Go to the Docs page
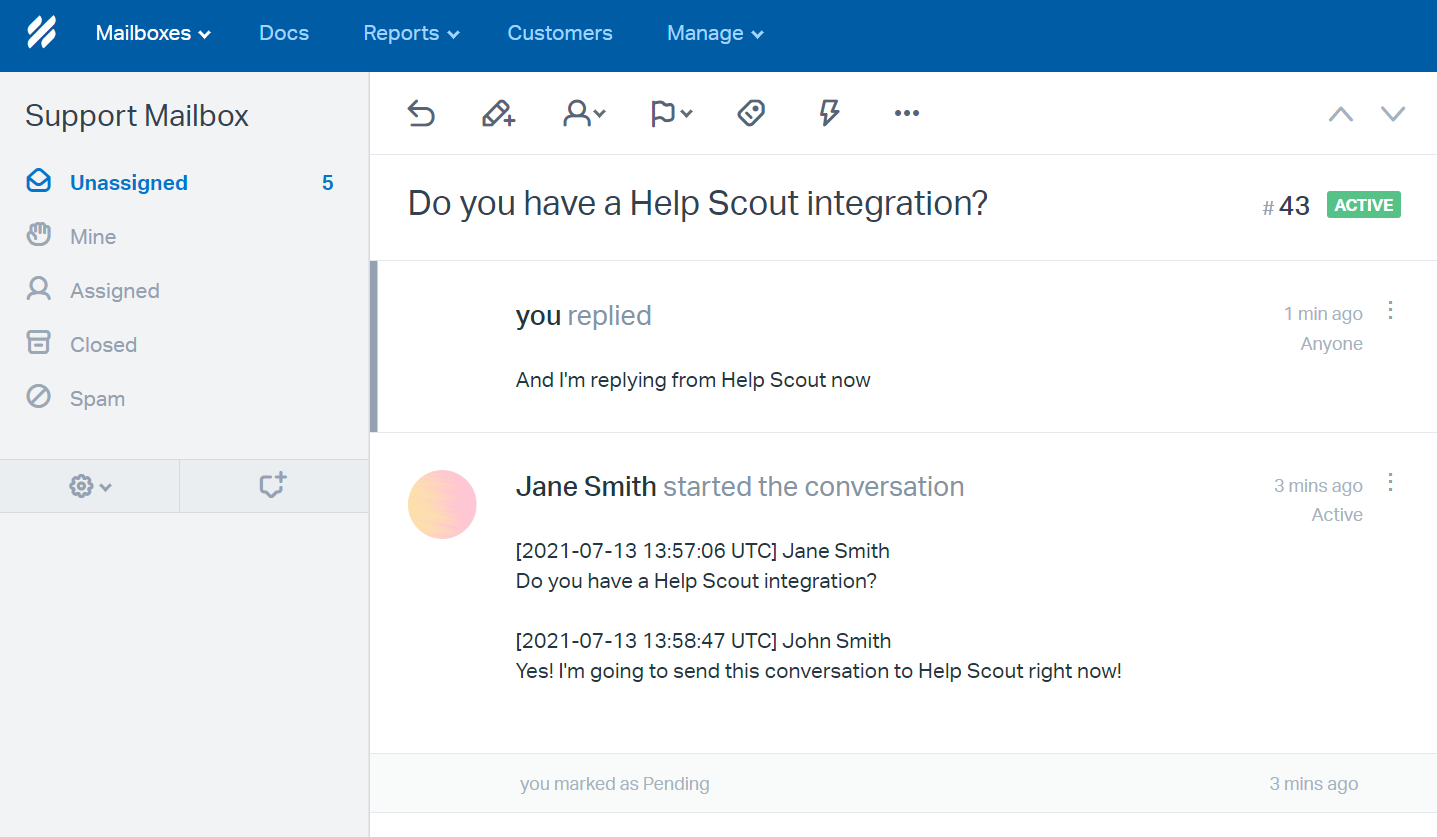Image resolution: width=1437 pixels, height=837 pixels. click(x=284, y=33)
